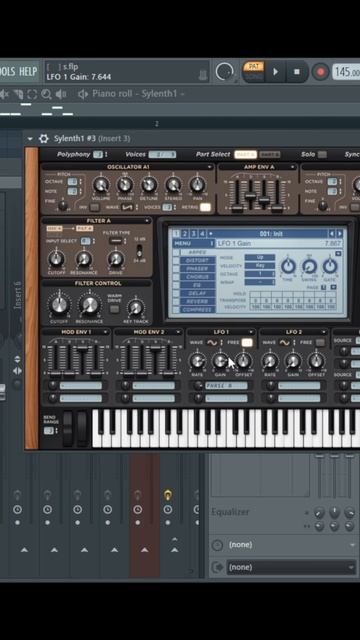Click the tempo display showing 145
This screenshot has height=640, width=360.
pos(347,72)
